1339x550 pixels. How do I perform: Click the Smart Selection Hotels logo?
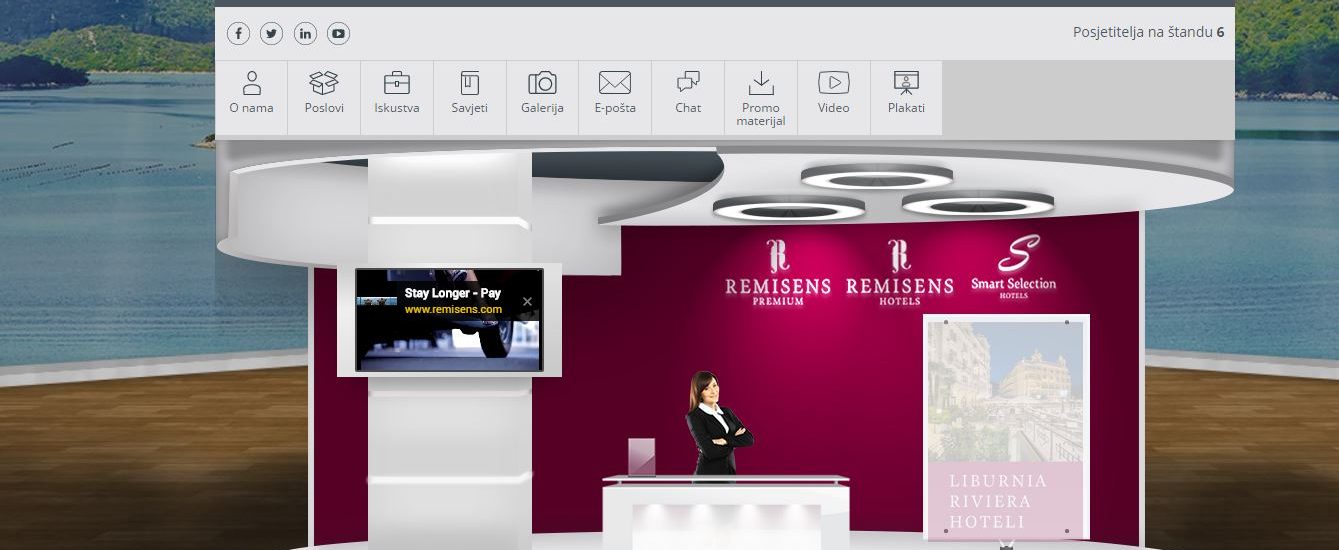[x=1014, y=267]
